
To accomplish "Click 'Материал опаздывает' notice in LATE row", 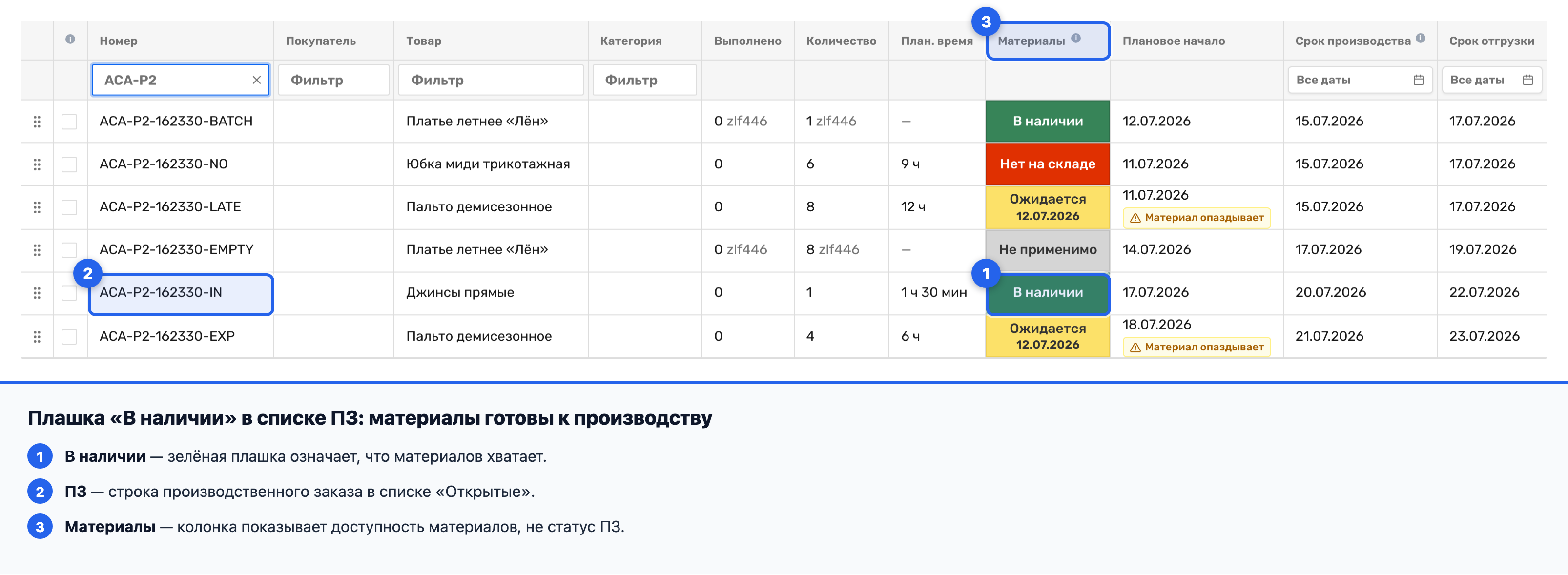I will (1196, 218).
